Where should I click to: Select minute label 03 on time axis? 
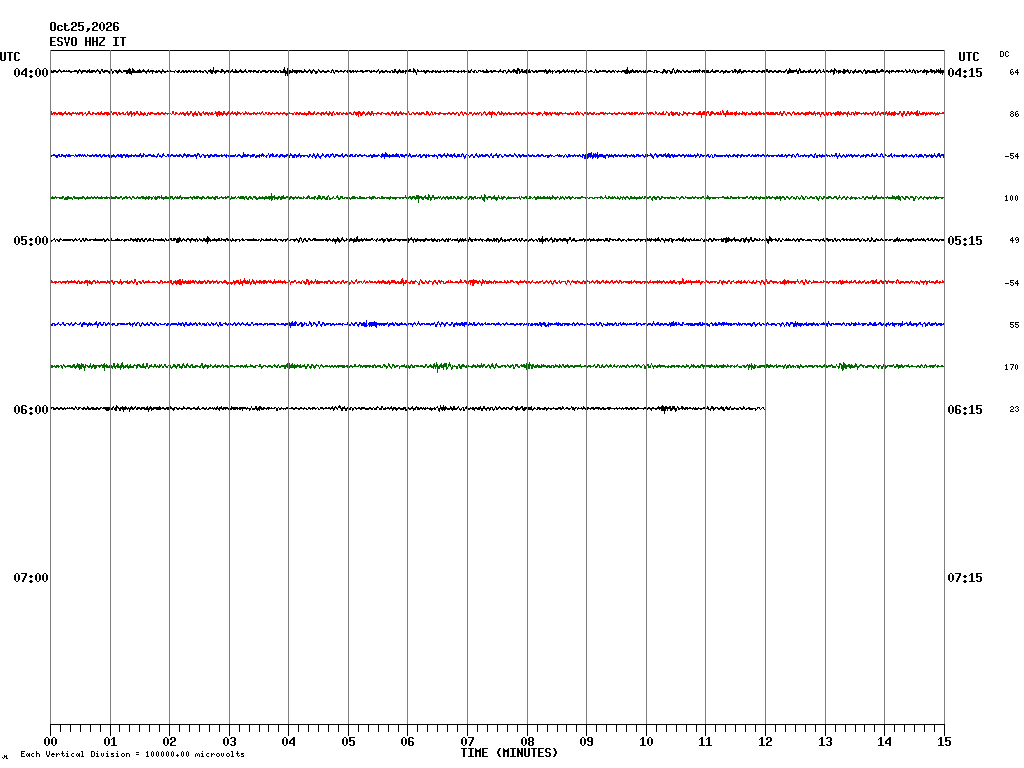click(229, 742)
